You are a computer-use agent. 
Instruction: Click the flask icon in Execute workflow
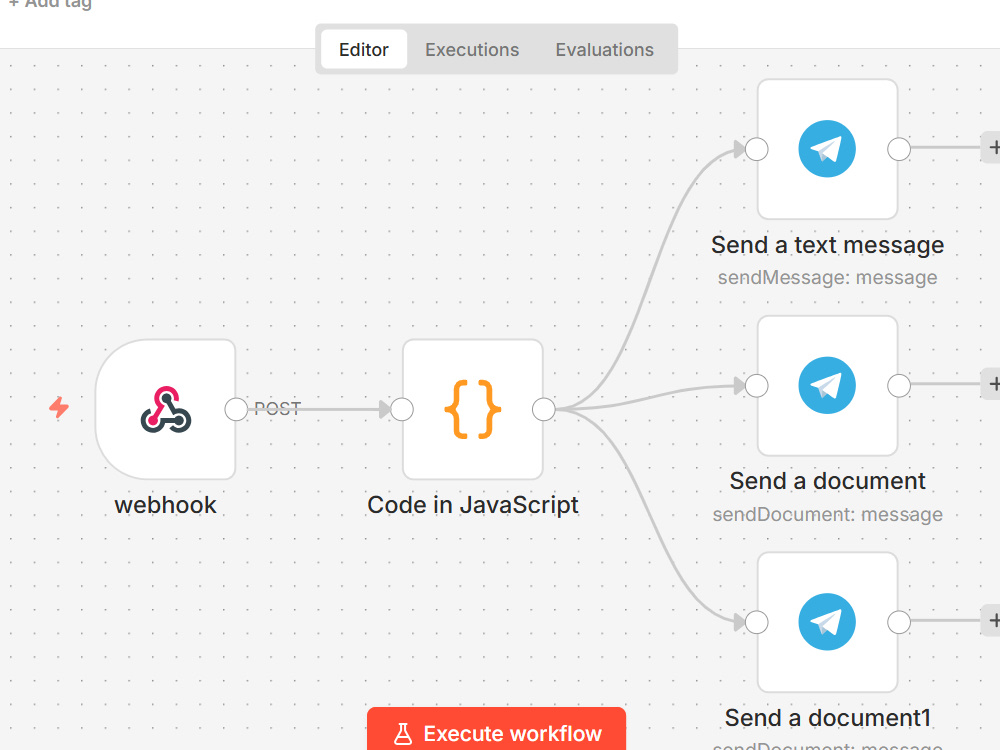pyautogui.click(x=403, y=734)
